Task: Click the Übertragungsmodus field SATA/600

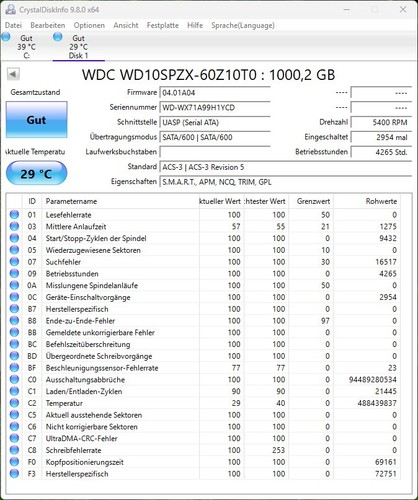Action: click(215, 137)
